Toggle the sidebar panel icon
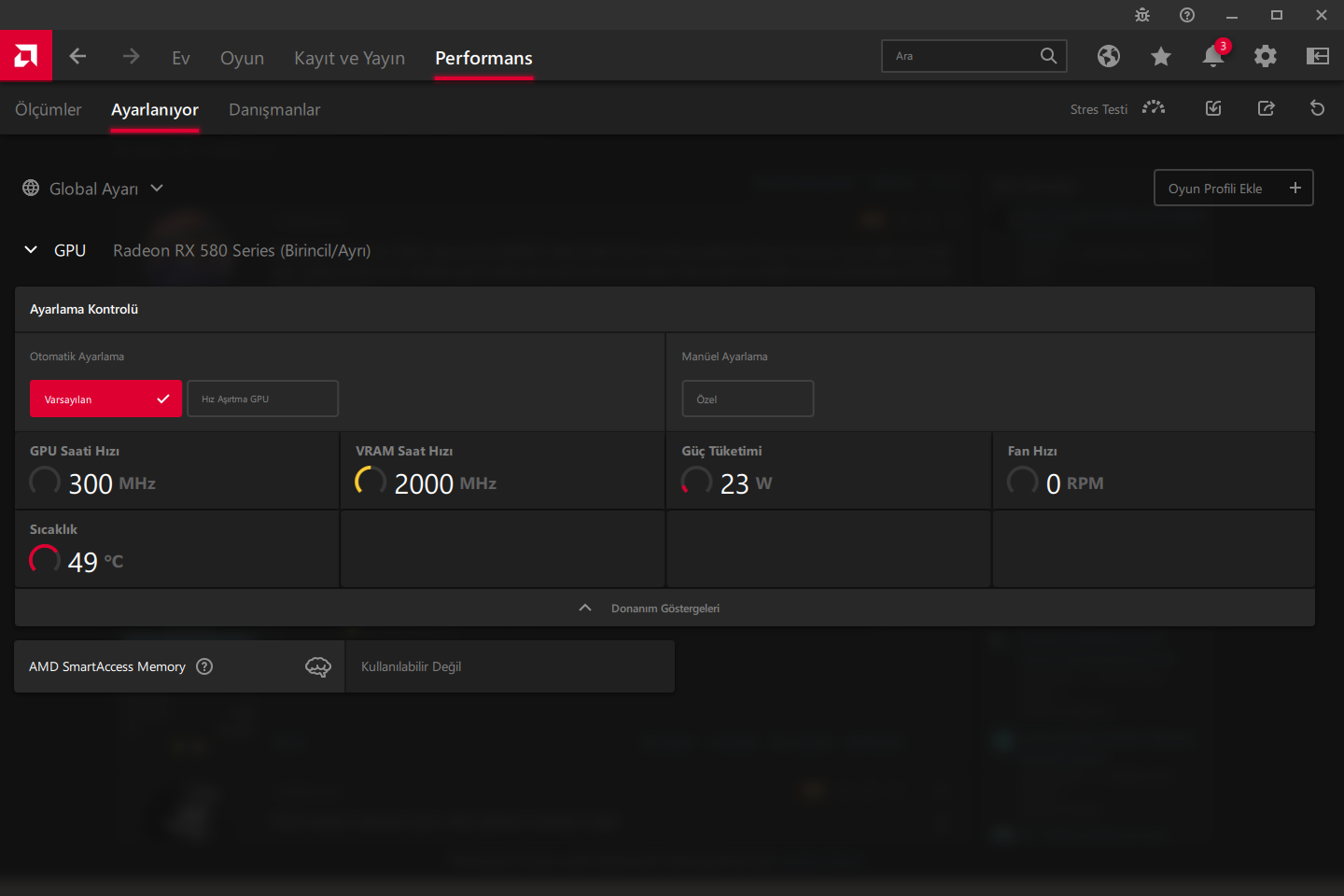 (1318, 56)
